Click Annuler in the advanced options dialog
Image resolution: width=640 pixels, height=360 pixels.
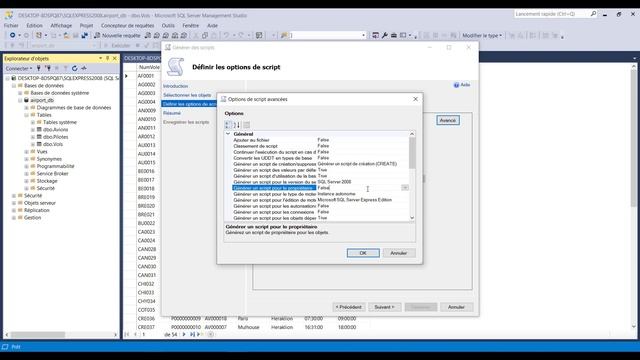(399, 253)
